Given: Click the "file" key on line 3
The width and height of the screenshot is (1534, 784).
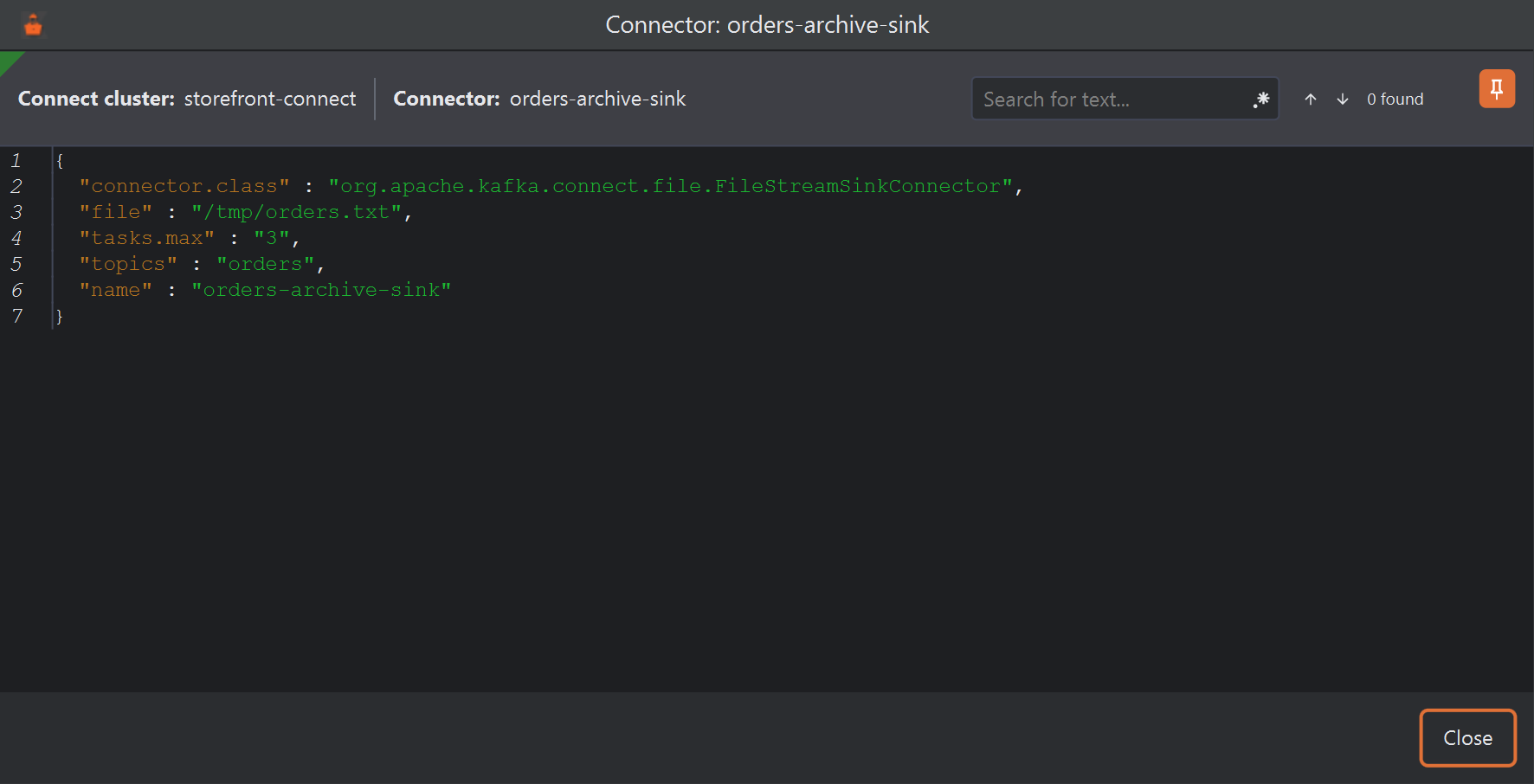Looking at the screenshot, I should [x=116, y=212].
